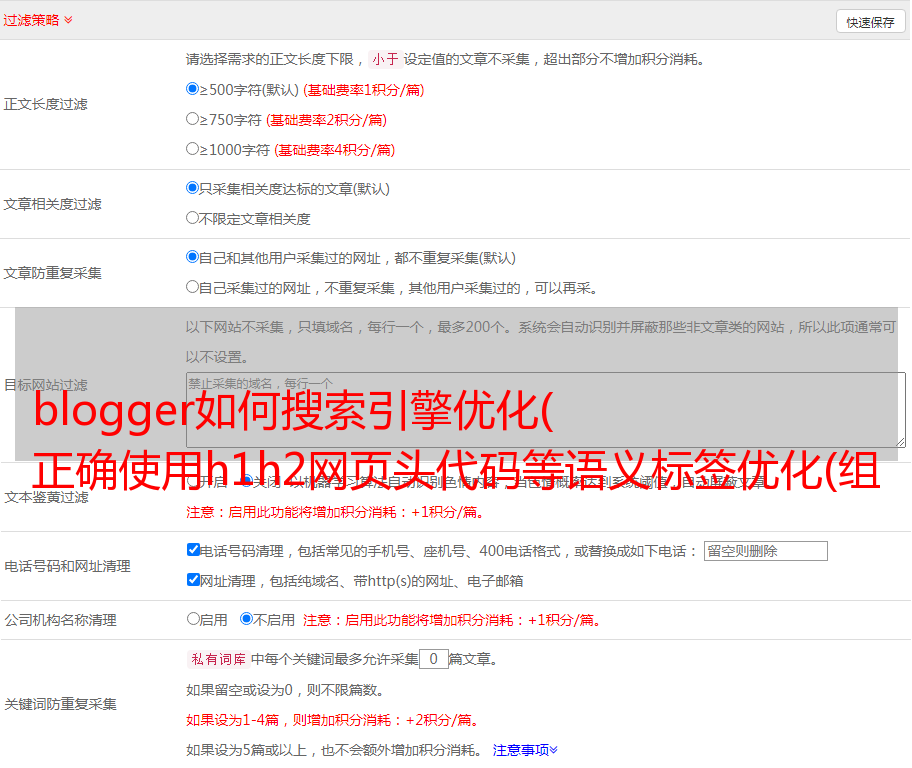Choose the ≥1000字符 length option
Image resolution: width=912 pixels, height=768 pixels.
pyautogui.click(x=193, y=149)
